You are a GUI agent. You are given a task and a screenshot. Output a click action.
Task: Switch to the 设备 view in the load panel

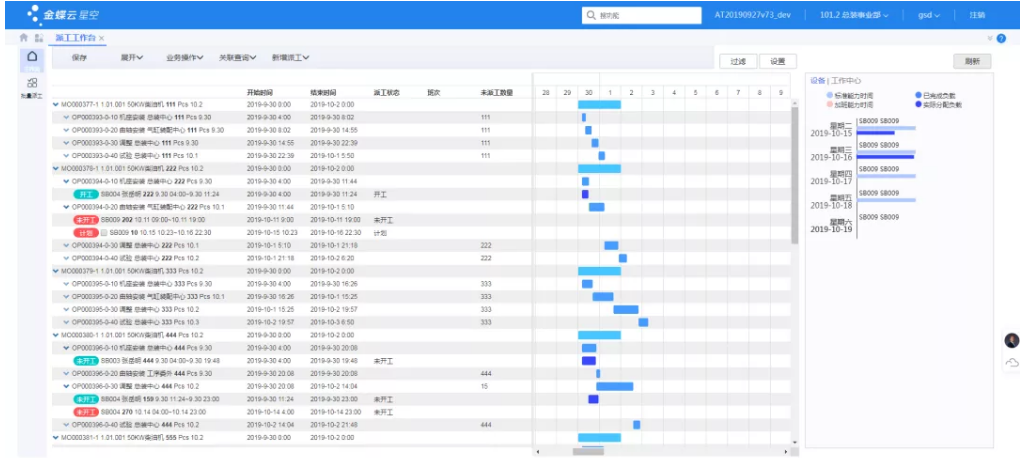point(817,81)
